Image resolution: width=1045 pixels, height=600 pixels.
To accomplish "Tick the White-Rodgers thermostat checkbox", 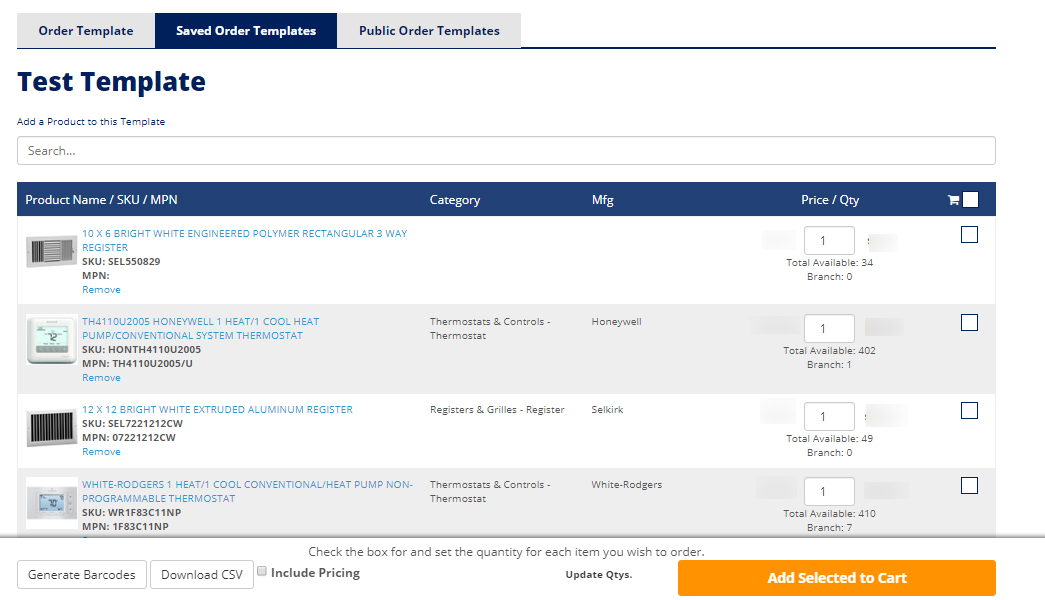I will coord(969,486).
